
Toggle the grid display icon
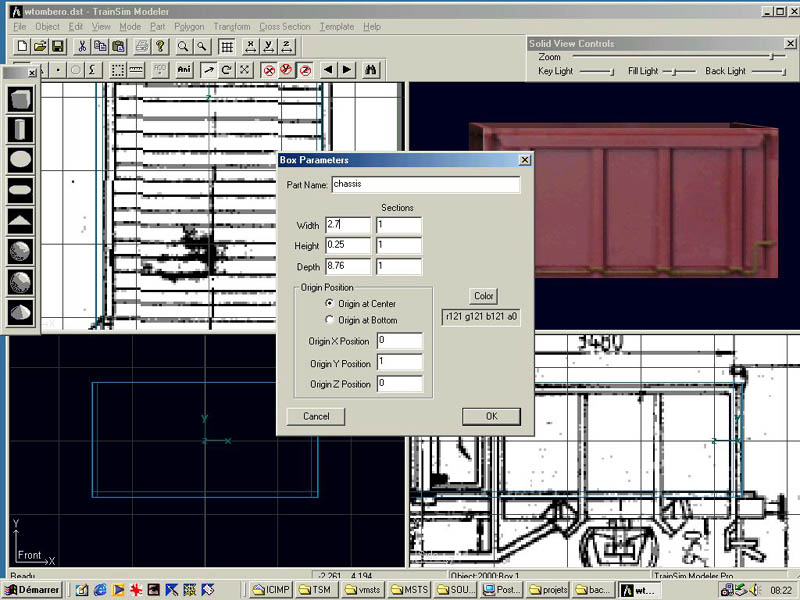(x=227, y=46)
